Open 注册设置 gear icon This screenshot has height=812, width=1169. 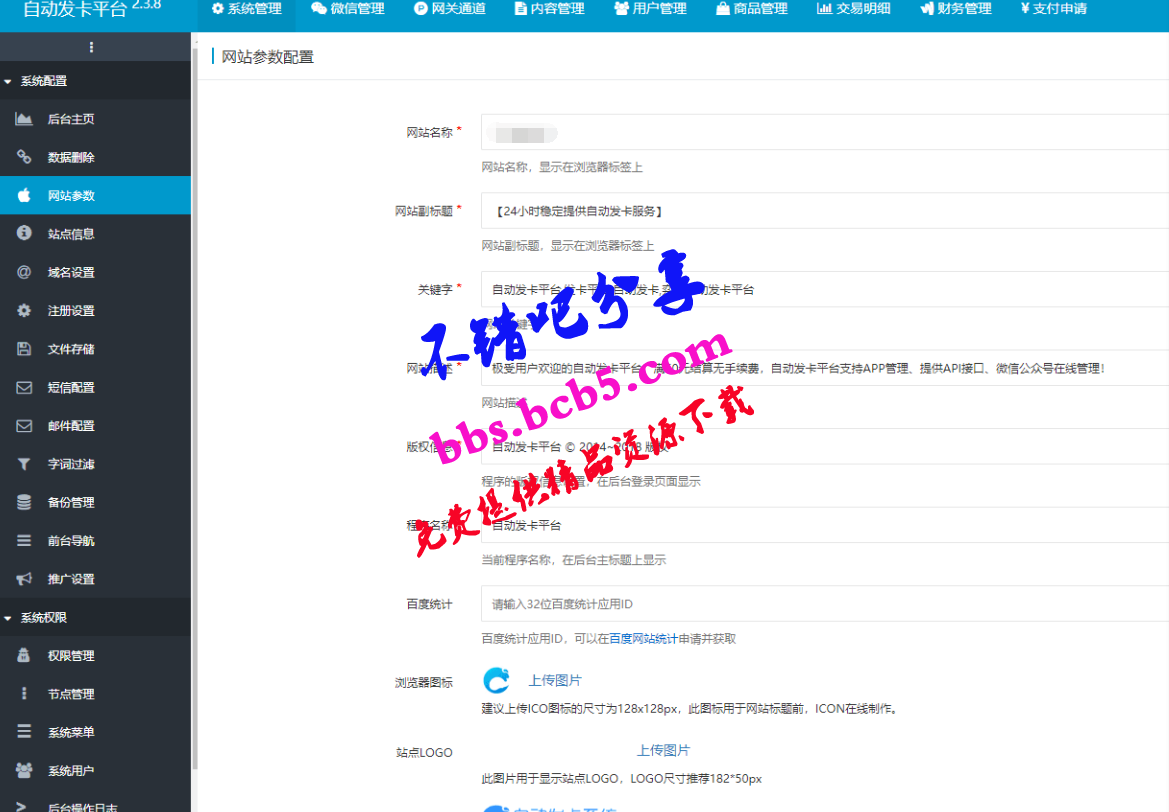[x=24, y=310]
